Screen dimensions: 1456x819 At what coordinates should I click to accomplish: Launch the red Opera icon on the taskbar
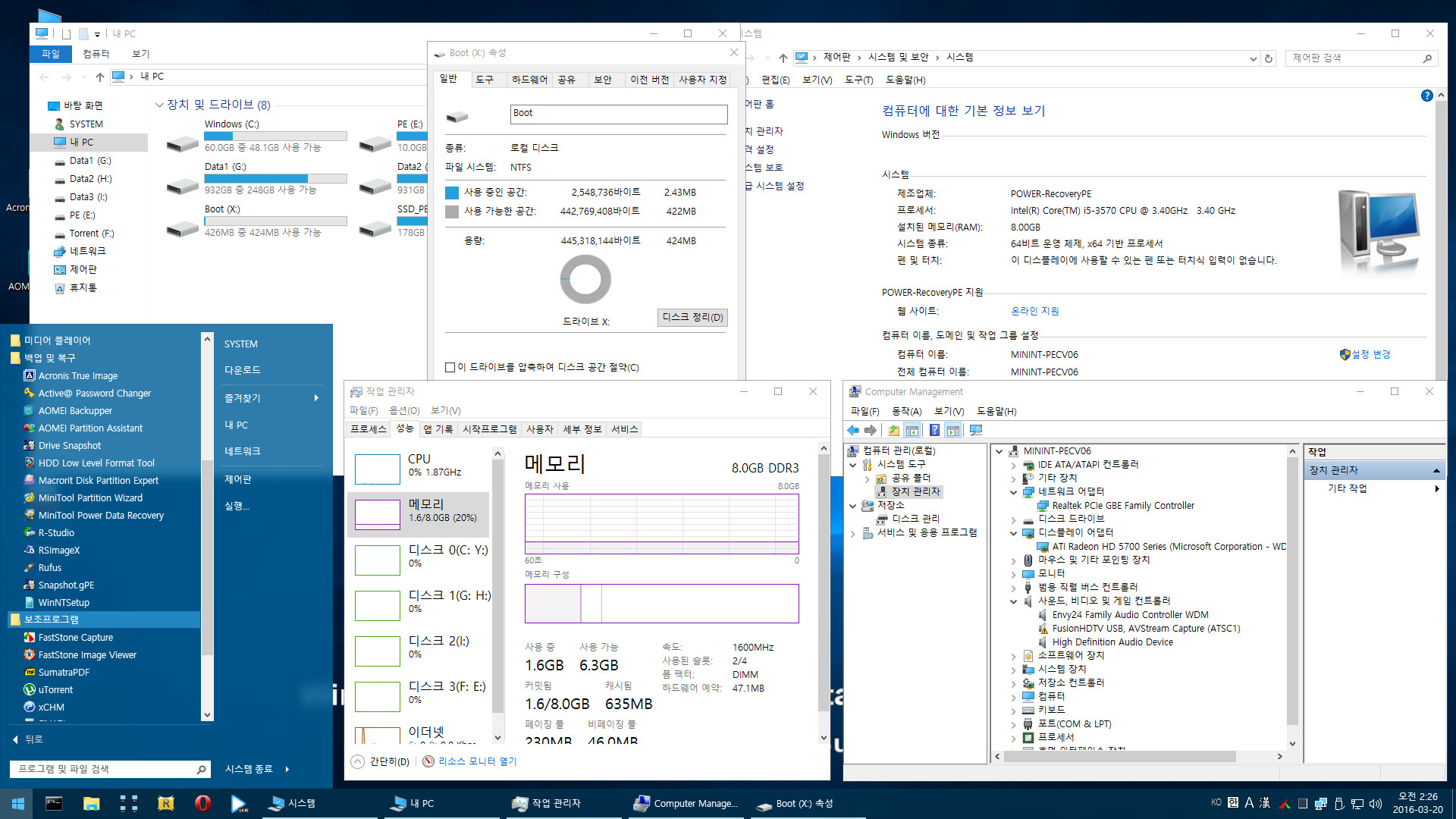click(x=202, y=803)
